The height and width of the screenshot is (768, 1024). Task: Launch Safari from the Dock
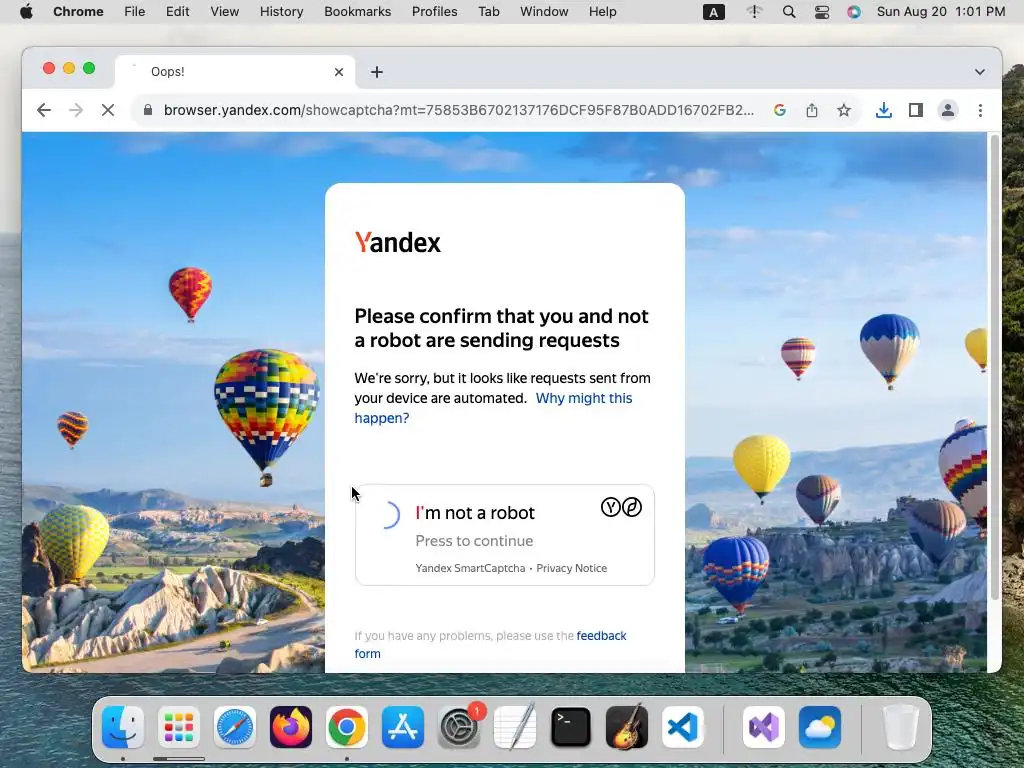235,727
